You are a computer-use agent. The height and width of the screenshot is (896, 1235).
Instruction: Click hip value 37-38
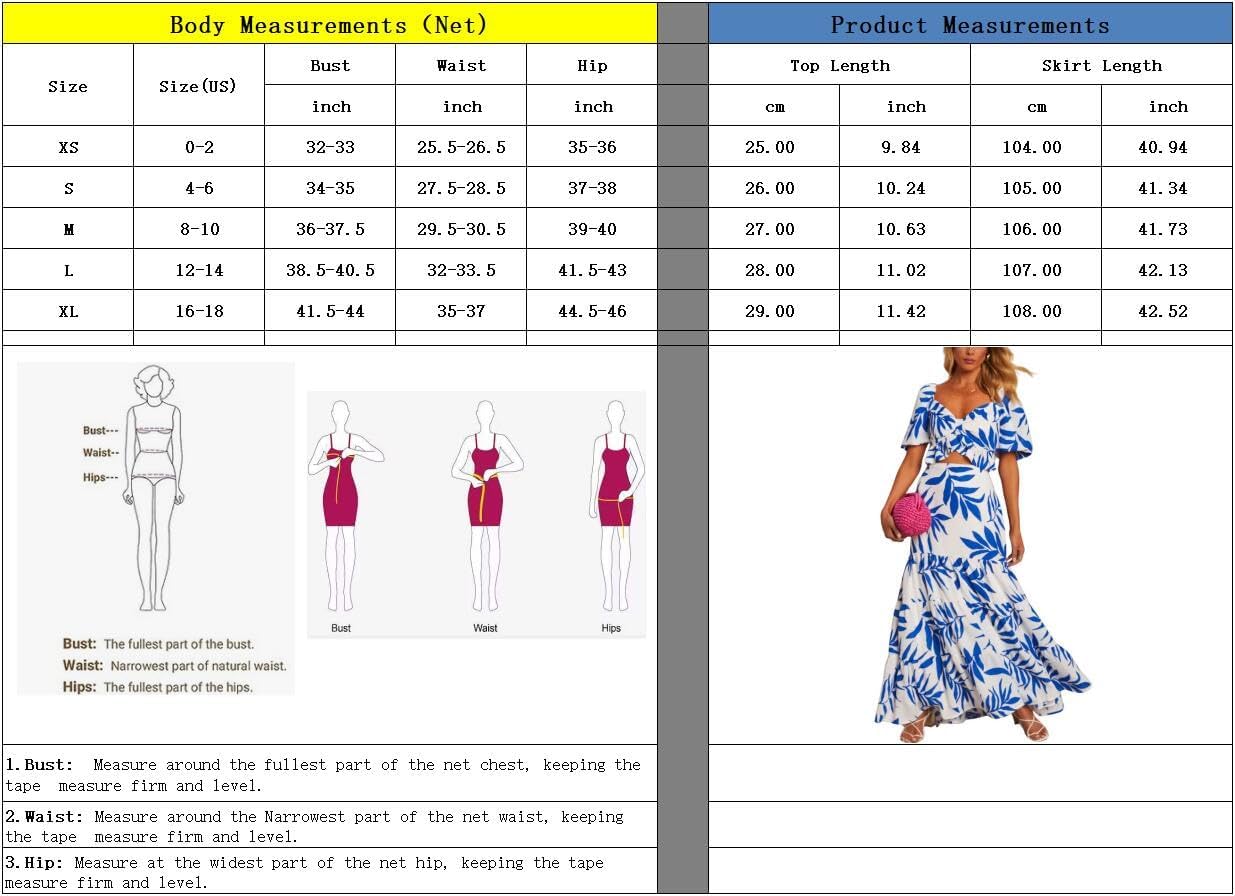click(592, 188)
